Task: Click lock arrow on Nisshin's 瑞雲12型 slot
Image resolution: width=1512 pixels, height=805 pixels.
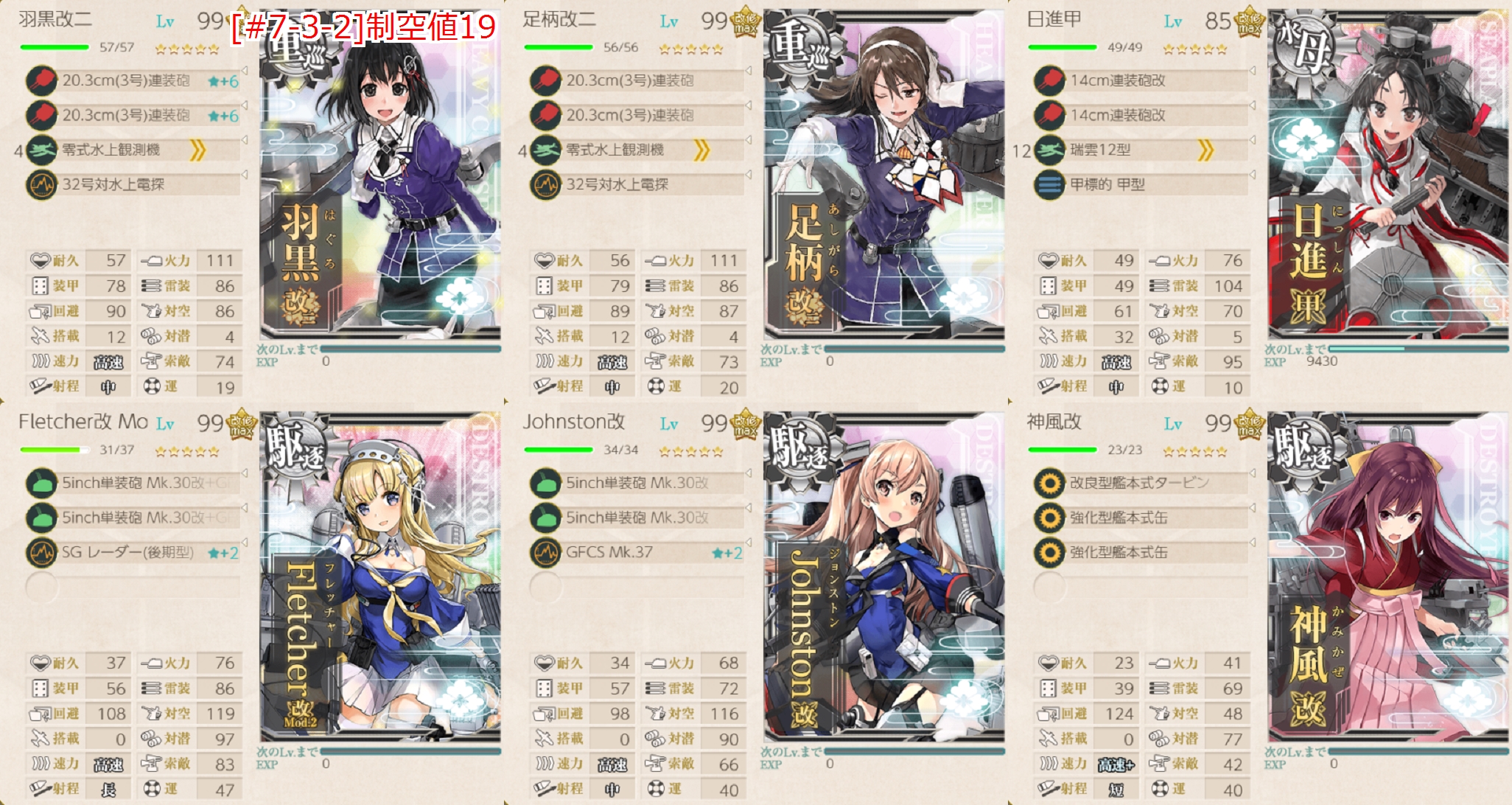Action: coord(1252,140)
